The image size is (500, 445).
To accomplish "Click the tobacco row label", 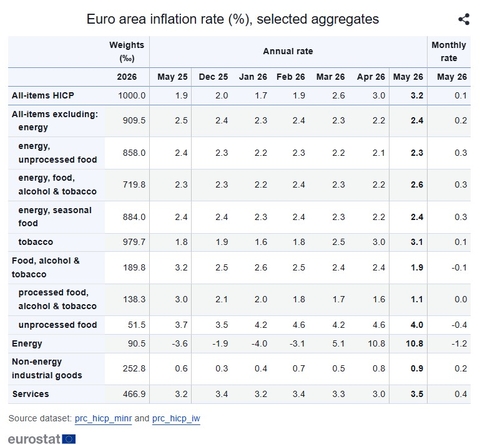I will pyautogui.click(x=36, y=242).
